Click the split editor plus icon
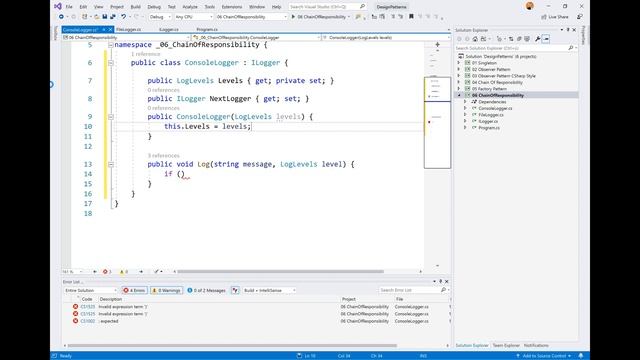Screen dimensions: 640x360 point(438,44)
